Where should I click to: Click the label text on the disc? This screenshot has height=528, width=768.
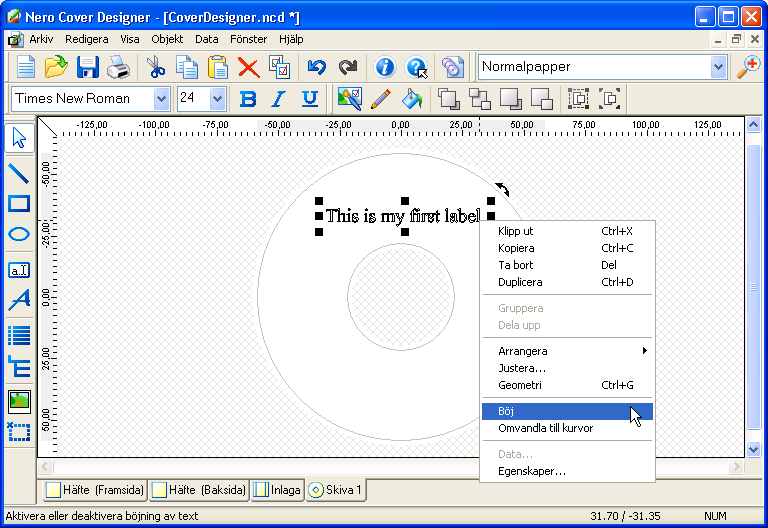click(403, 216)
